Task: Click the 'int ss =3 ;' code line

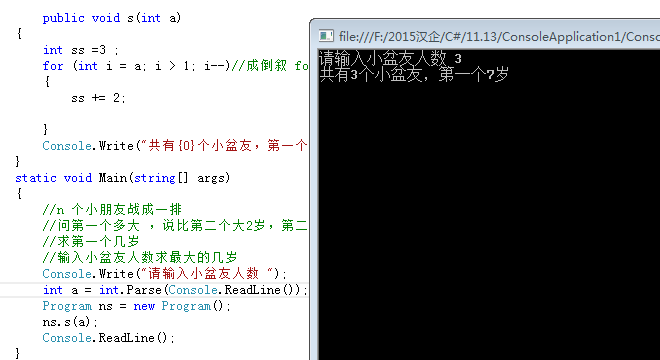Action: click(x=81, y=50)
